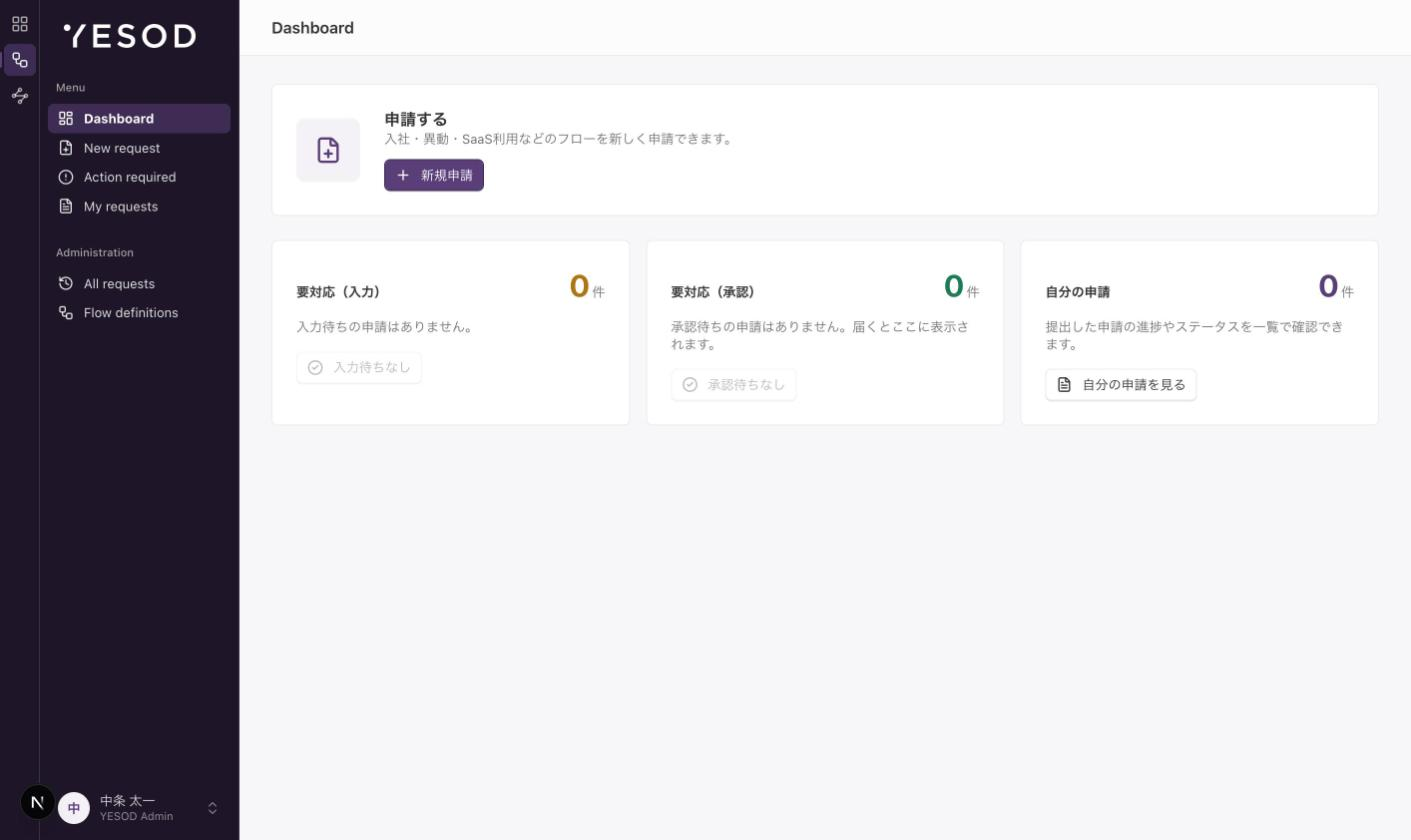Click the large file-plus icon in 申請する card
Screen dimensions: 1411x840
pyautogui.click(x=328, y=150)
